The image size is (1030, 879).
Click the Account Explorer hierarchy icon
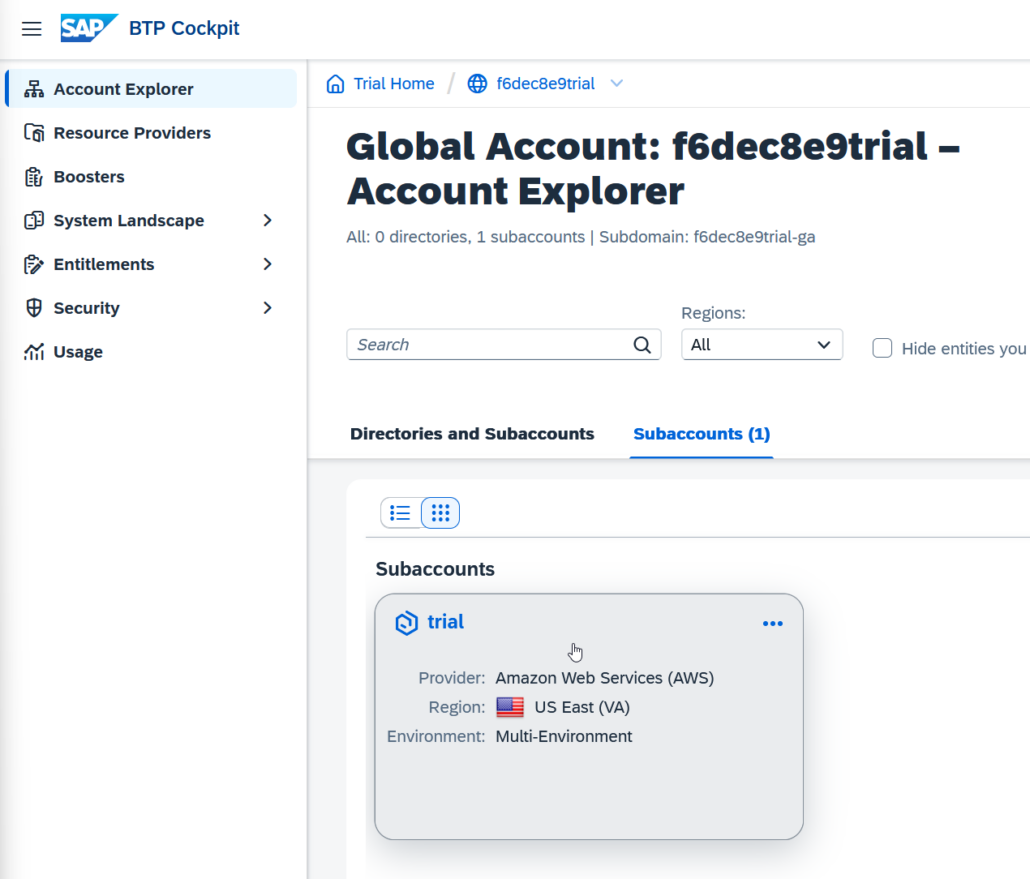click(34, 89)
